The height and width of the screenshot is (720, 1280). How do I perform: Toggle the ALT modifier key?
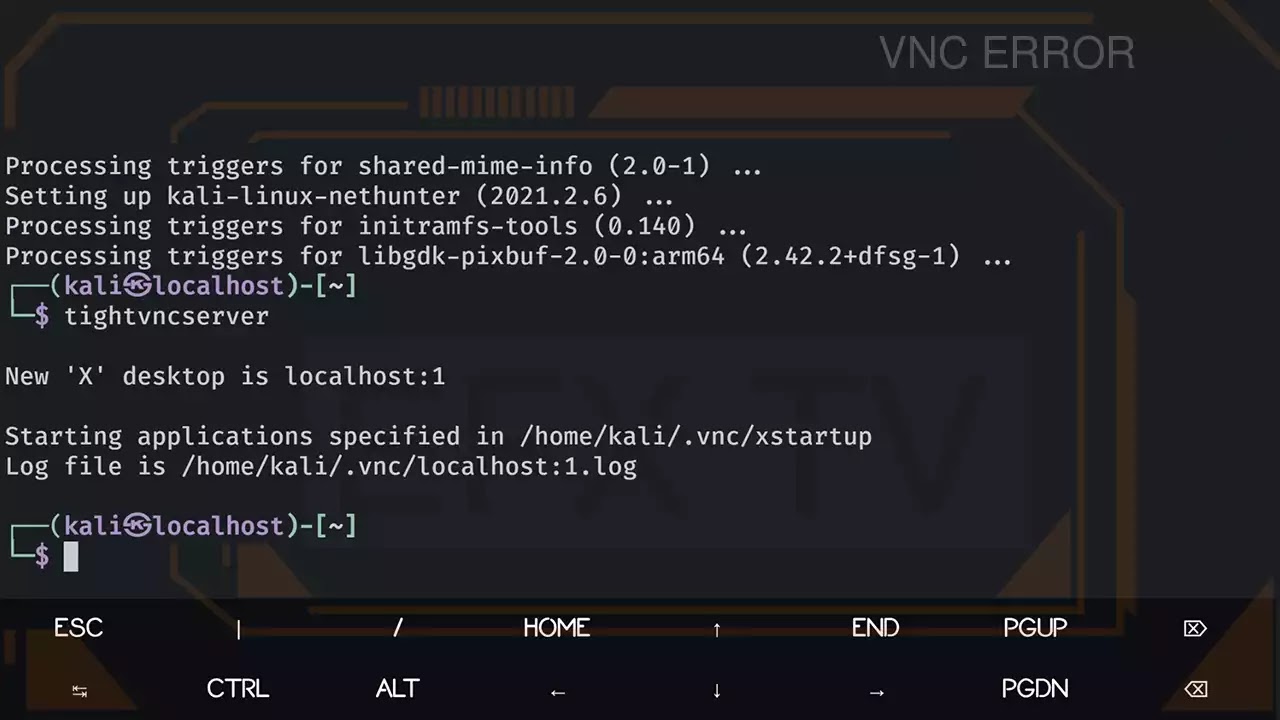point(397,689)
